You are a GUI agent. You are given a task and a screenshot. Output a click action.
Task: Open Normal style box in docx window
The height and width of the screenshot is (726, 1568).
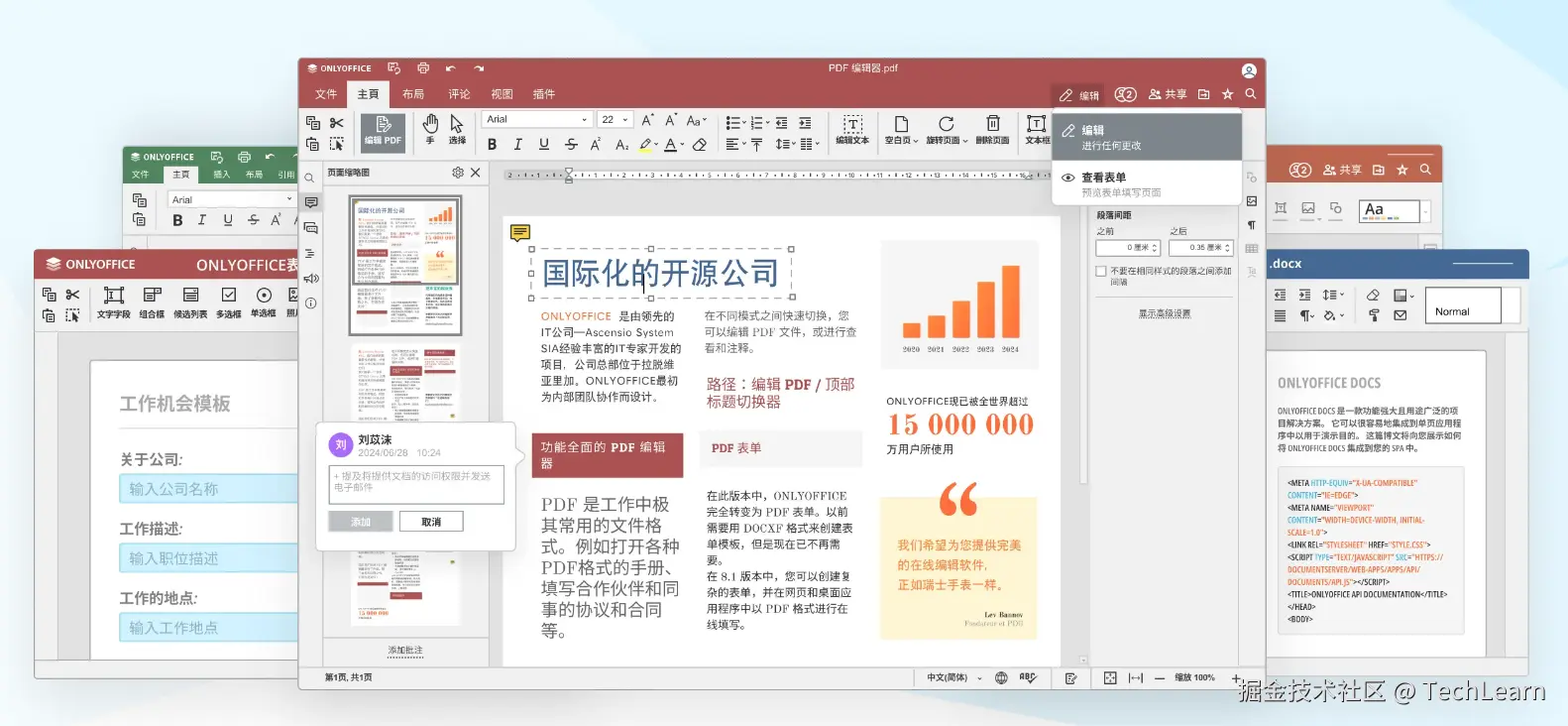(1463, 305)
